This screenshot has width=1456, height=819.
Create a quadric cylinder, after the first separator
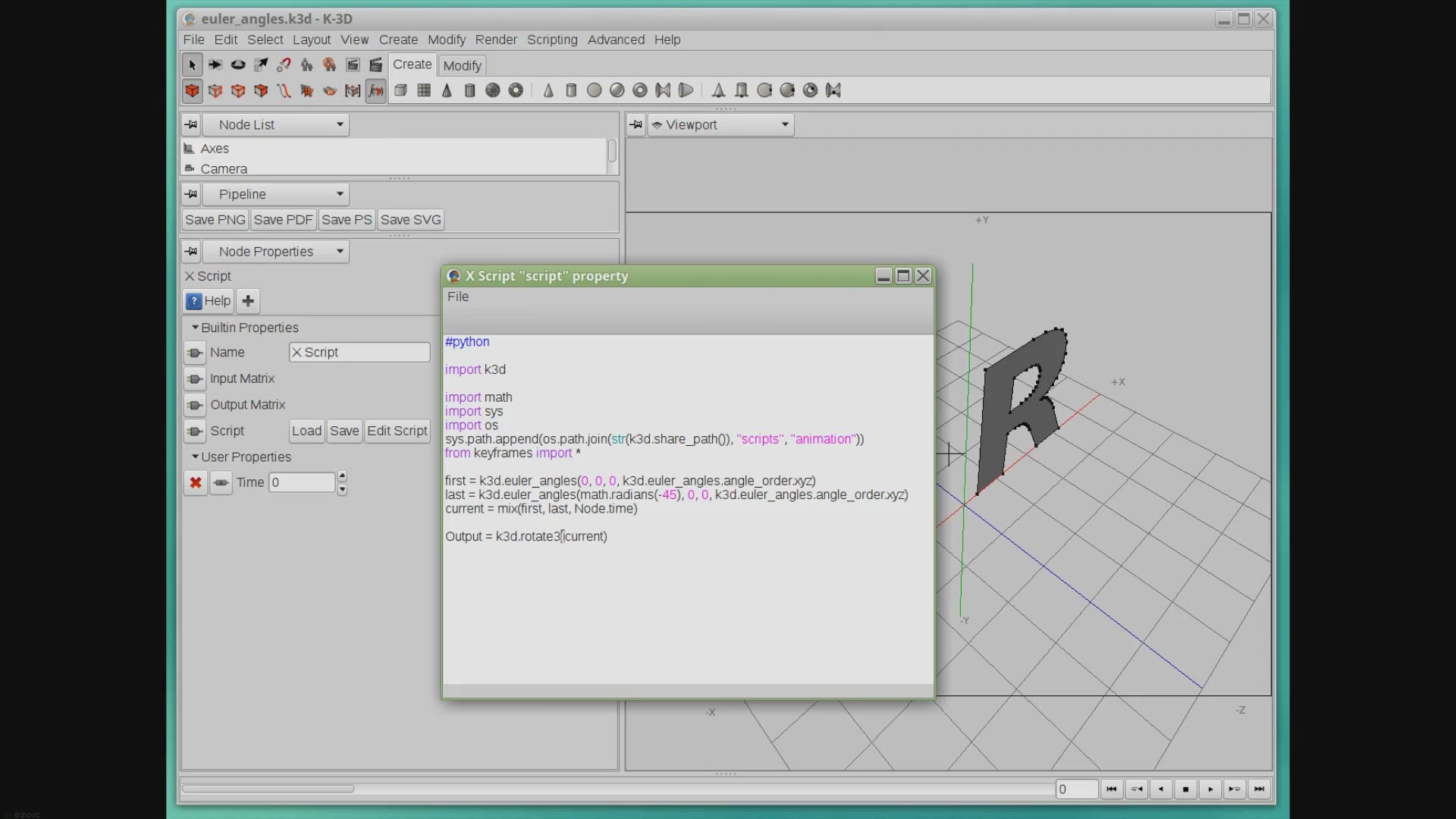571,91
